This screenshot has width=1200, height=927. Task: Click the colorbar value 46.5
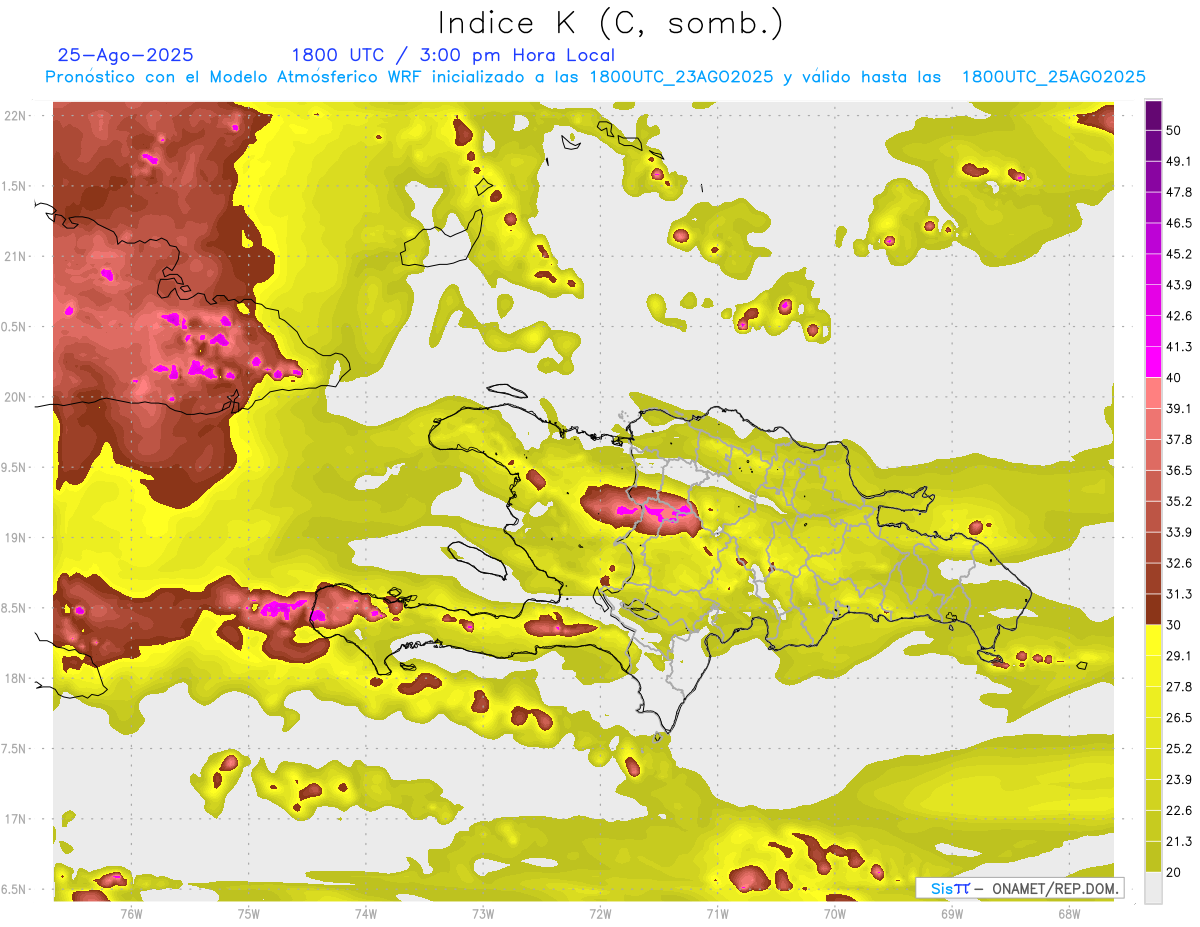1178,223
